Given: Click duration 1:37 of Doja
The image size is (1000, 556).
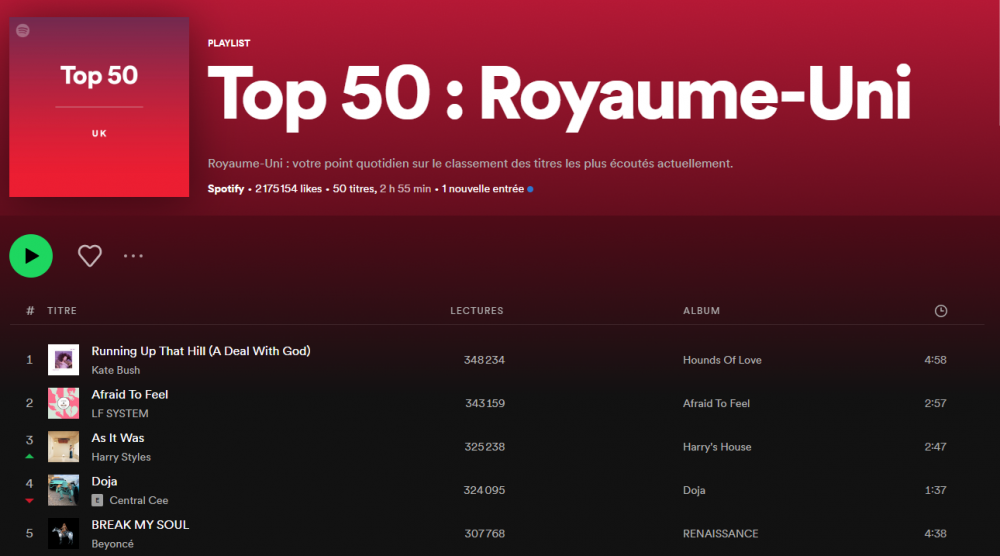Looking at the screenshot, I should pos(935,490).
